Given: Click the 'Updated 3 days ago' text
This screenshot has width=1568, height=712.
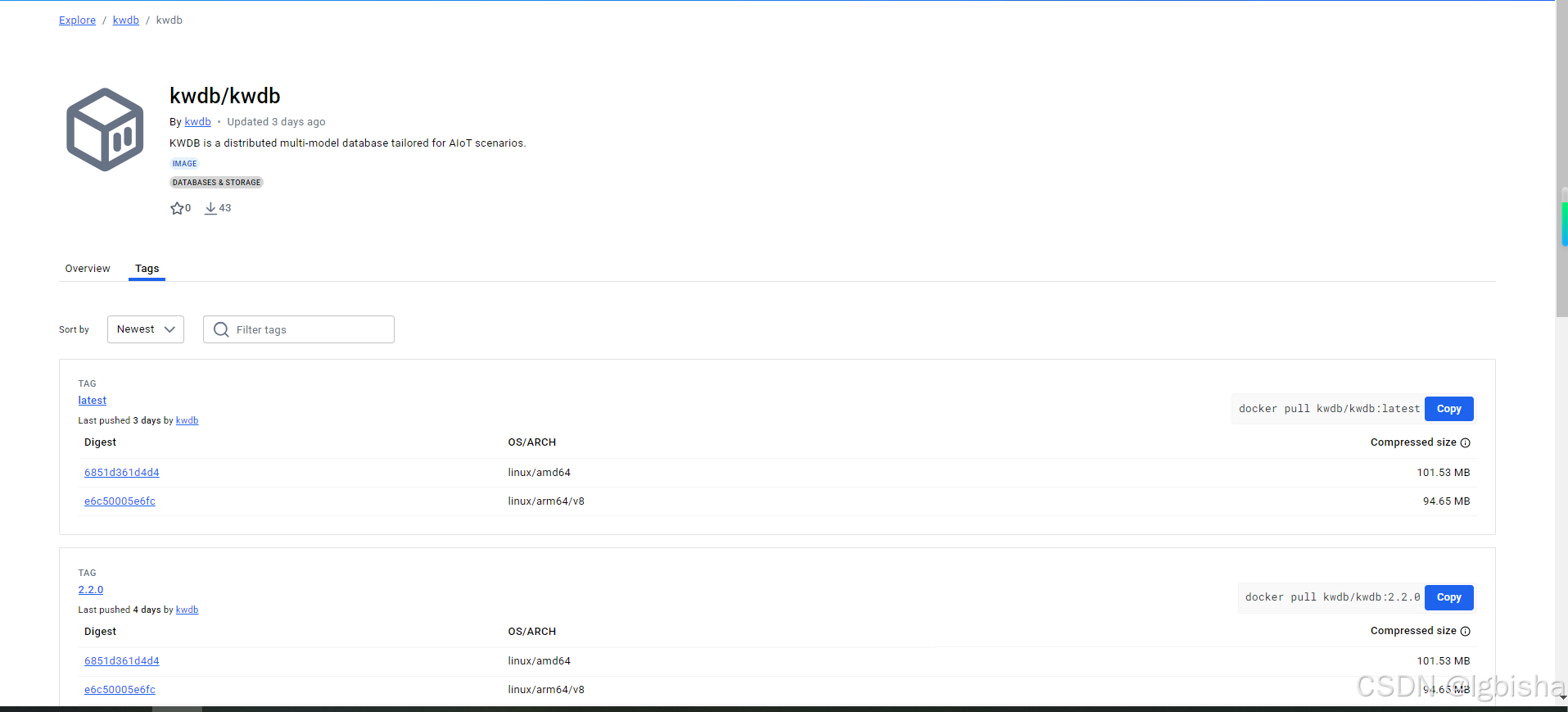Looking at the screenshot, I should click(x=276, y=122).
